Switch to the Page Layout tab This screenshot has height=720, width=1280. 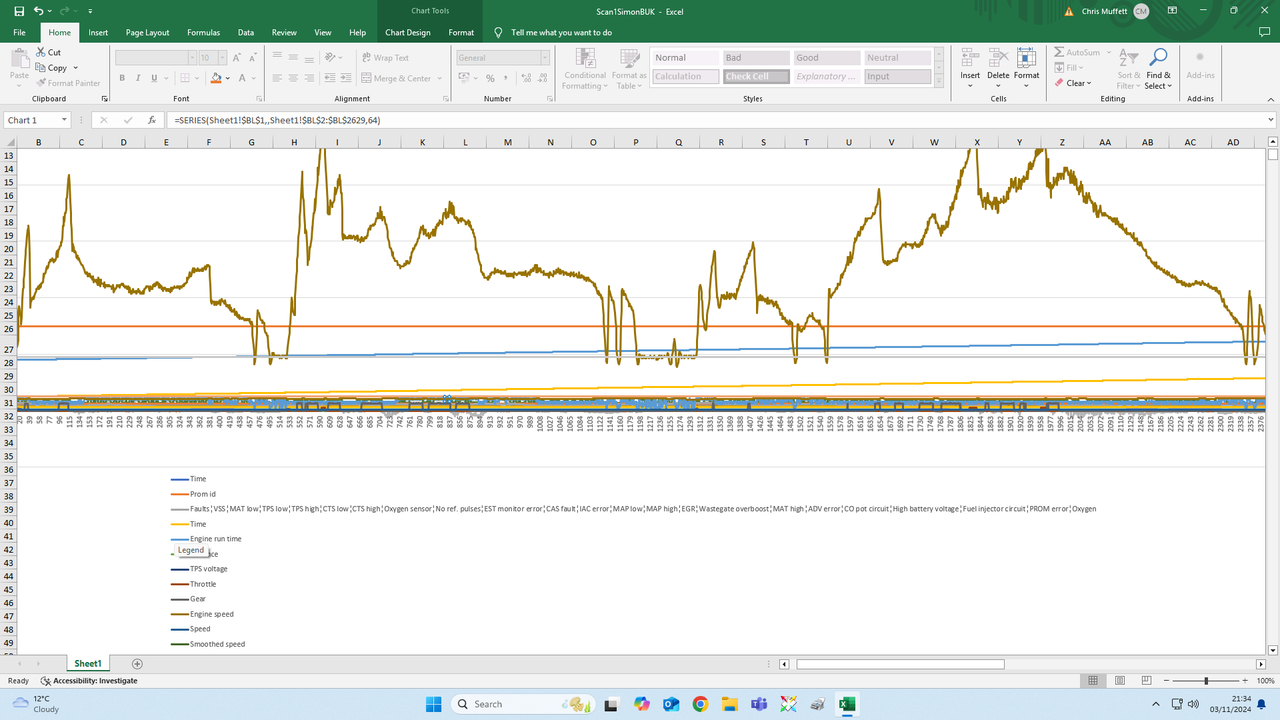pyautogui.click(x=147, y=32)
